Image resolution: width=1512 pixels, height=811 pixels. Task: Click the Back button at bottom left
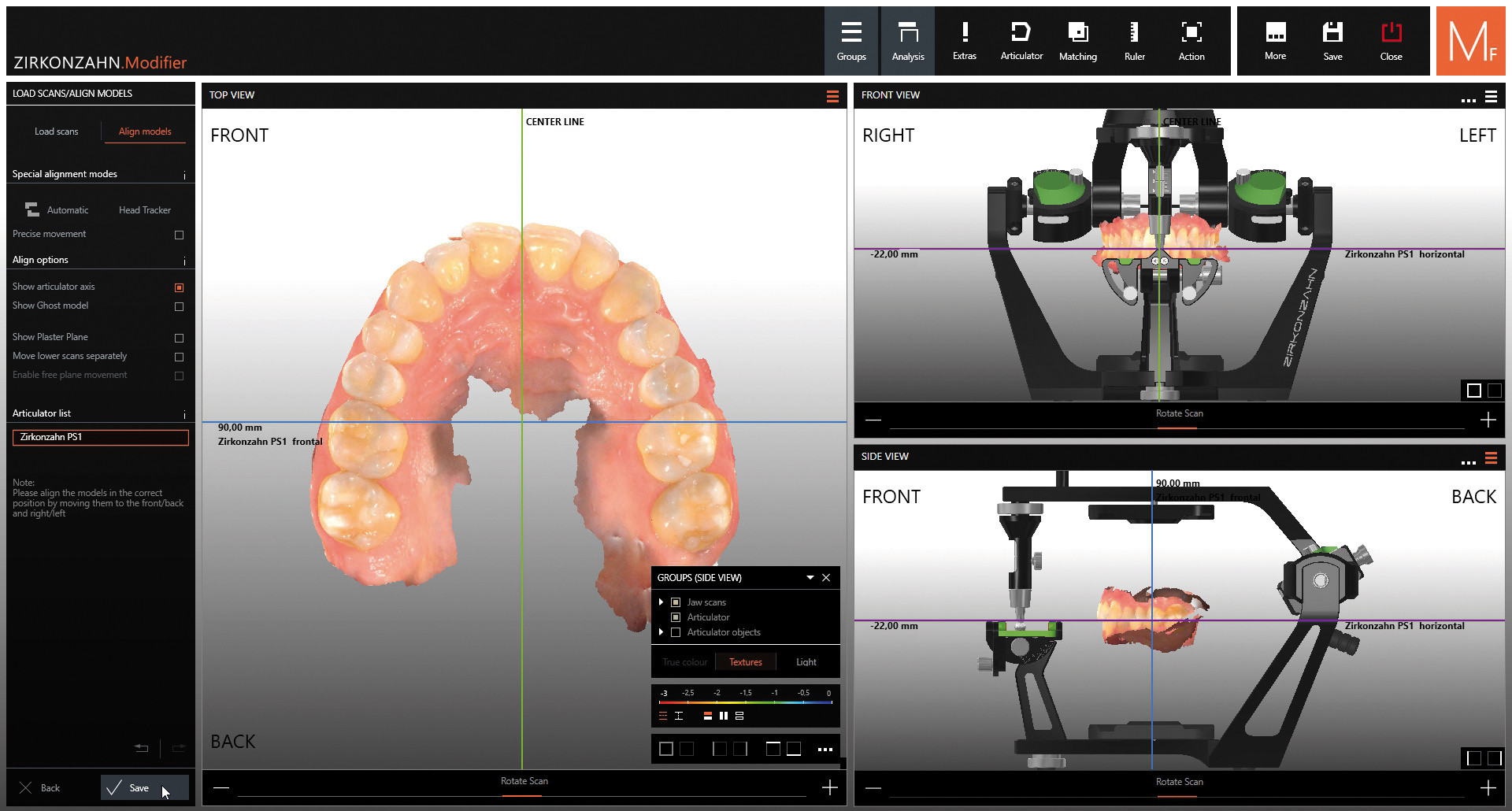[41, 788]
